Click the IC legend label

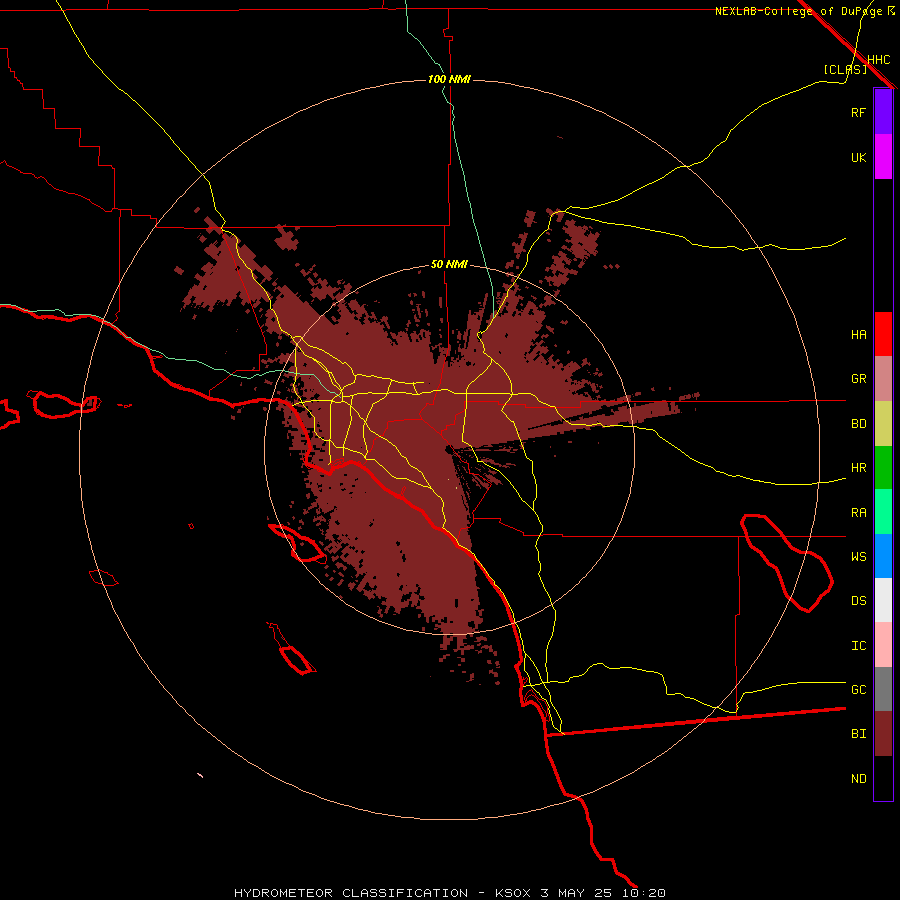pos(858,646)
